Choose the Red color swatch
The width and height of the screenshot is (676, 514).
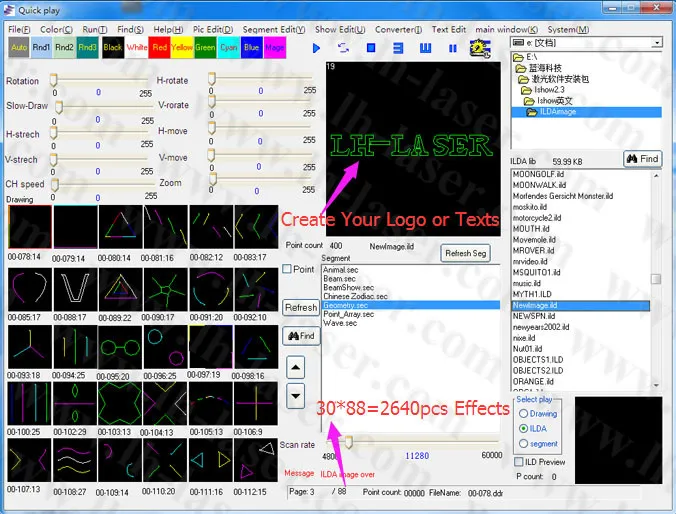pos(159,47)
